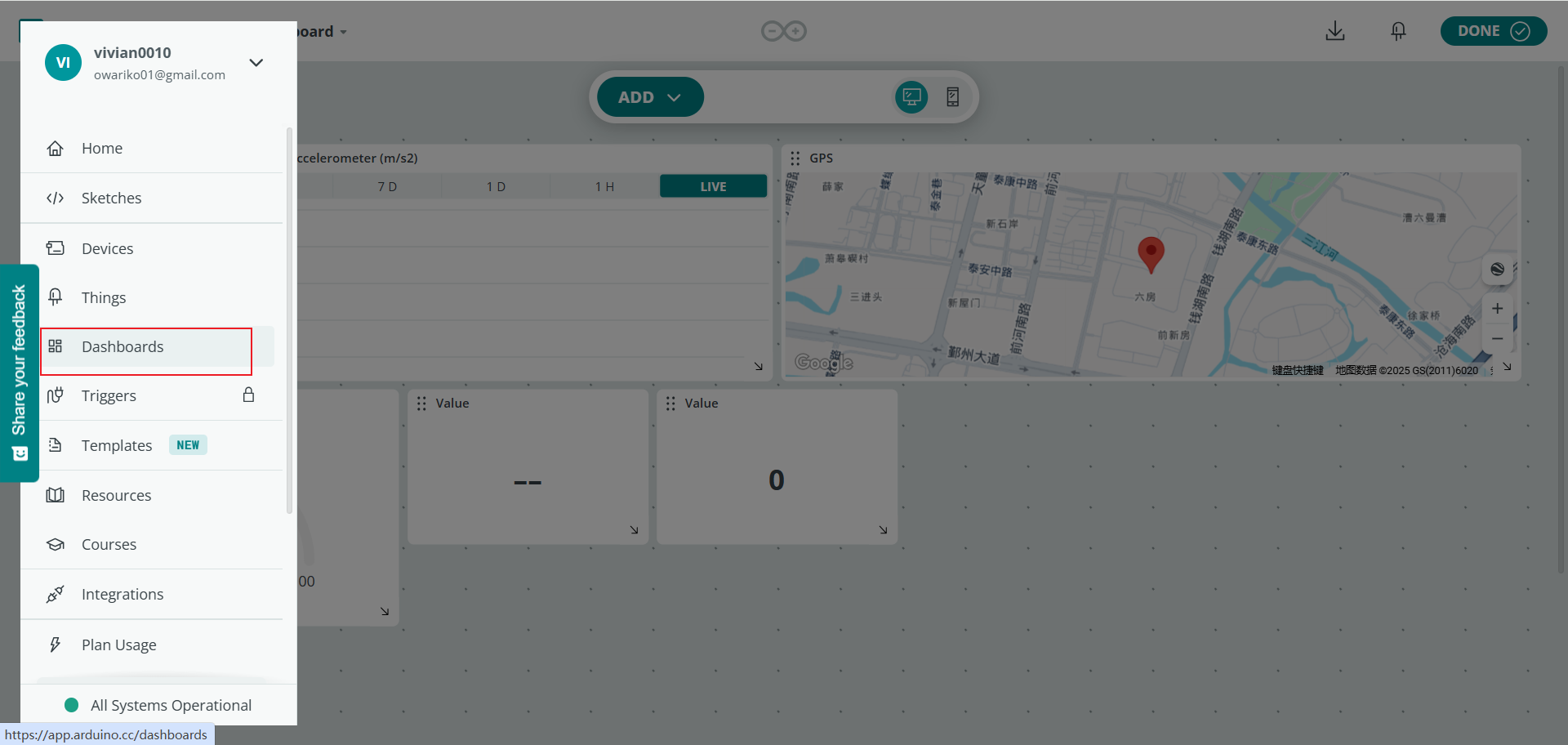Switch to mobile layout view
Screen dimensions: 1568x745
(x=952, y=97)
